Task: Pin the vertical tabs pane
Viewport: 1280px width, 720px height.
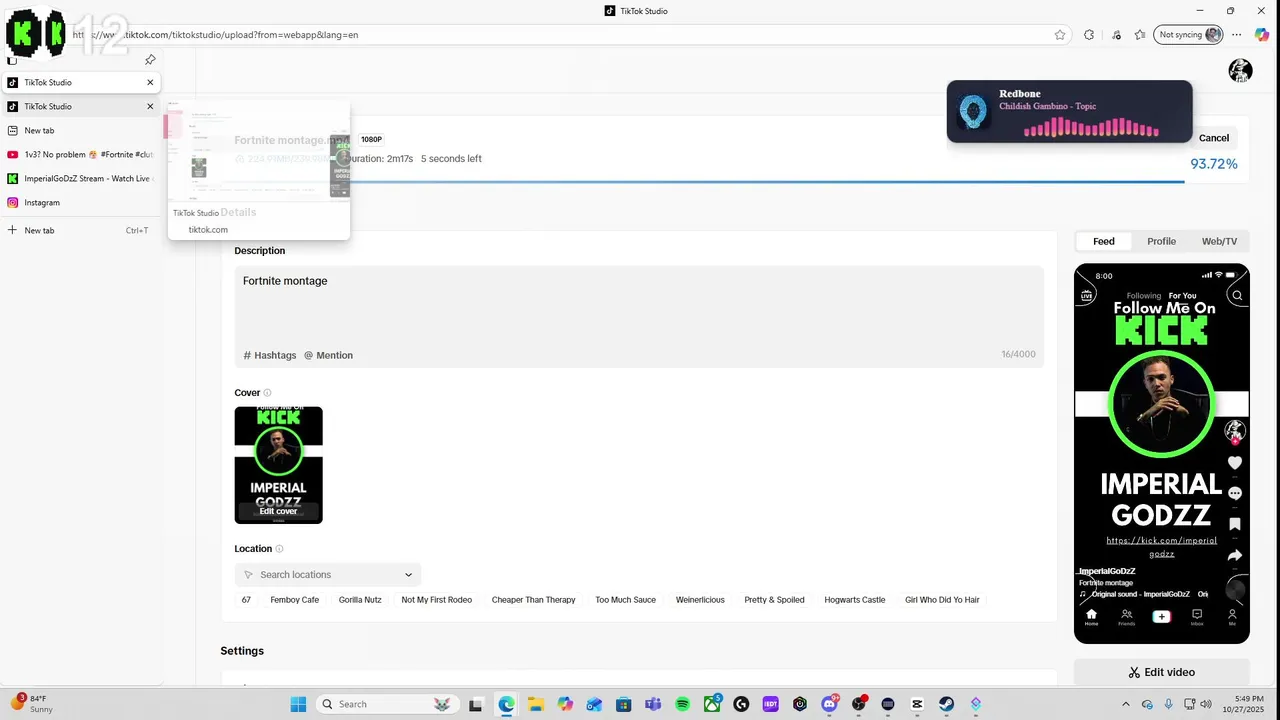Action: click(x=150, y=60)
